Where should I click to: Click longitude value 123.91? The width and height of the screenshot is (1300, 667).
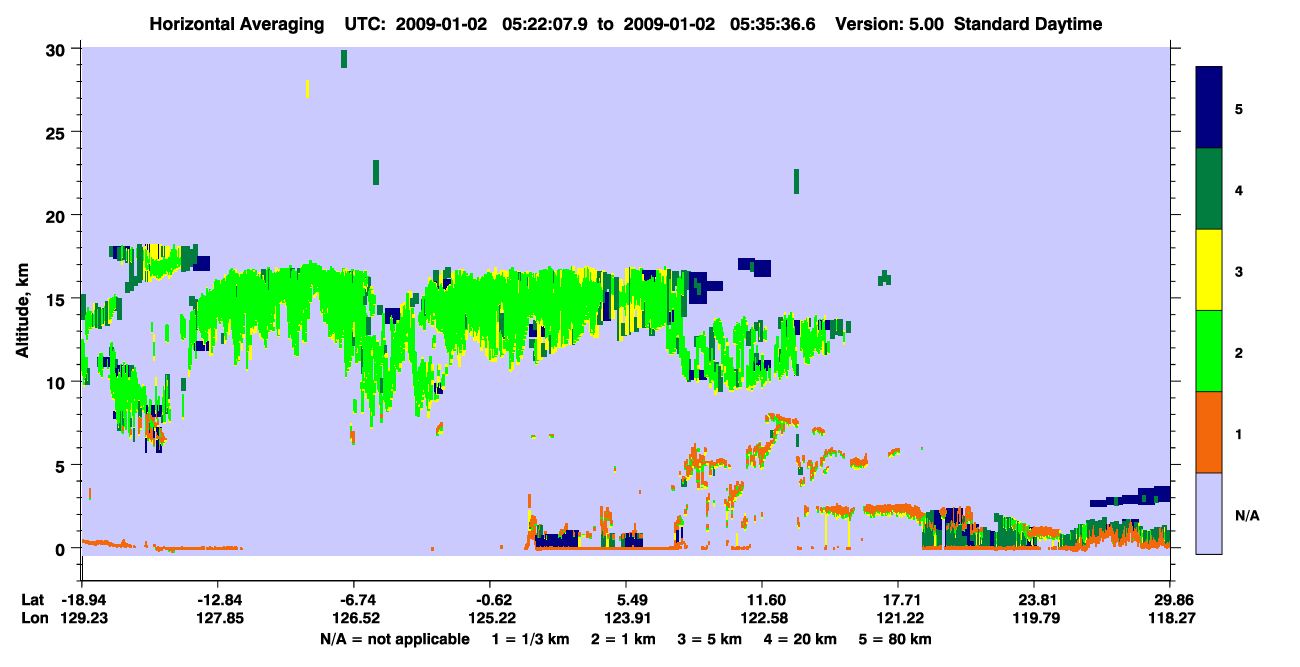626,618
